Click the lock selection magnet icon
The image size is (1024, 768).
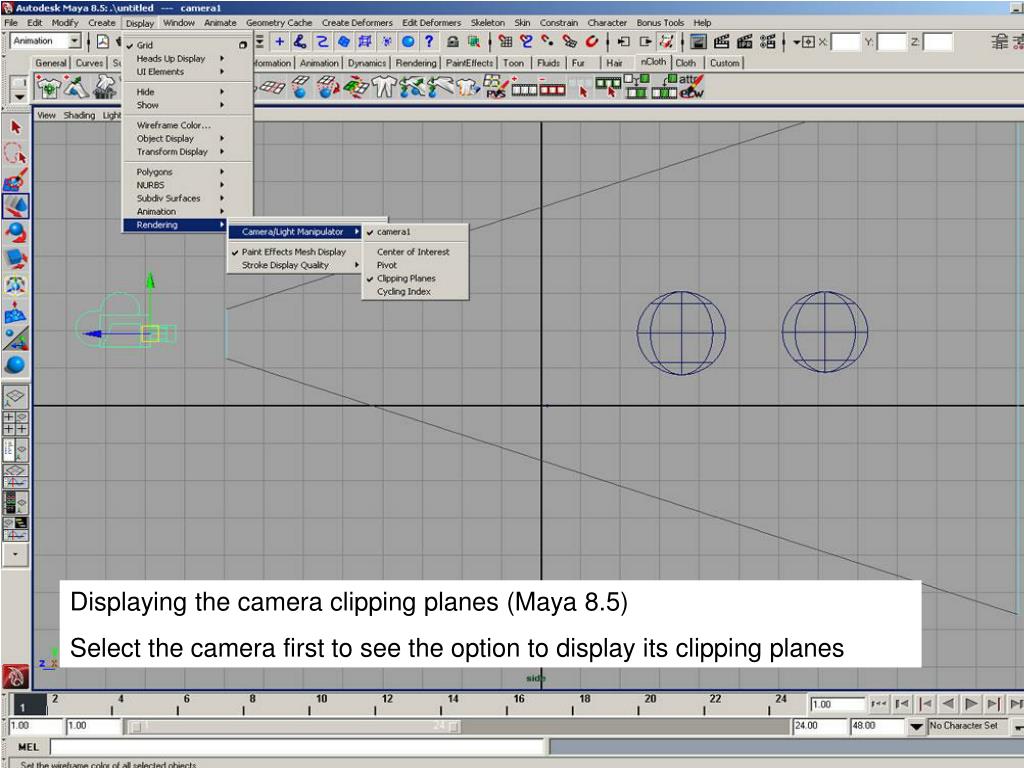[452, 42]
